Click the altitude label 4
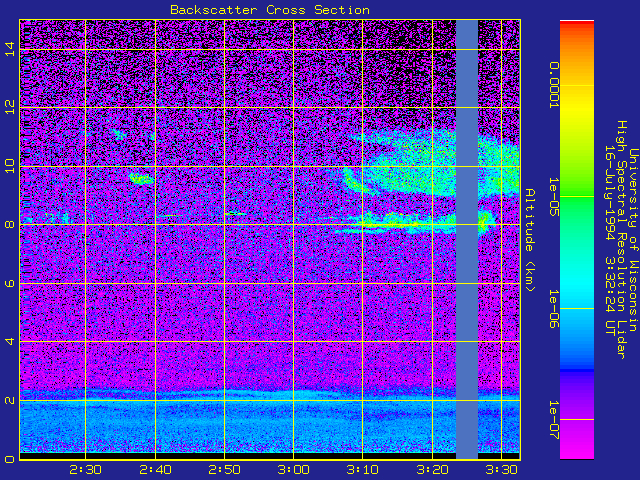 tap(10, 341)
